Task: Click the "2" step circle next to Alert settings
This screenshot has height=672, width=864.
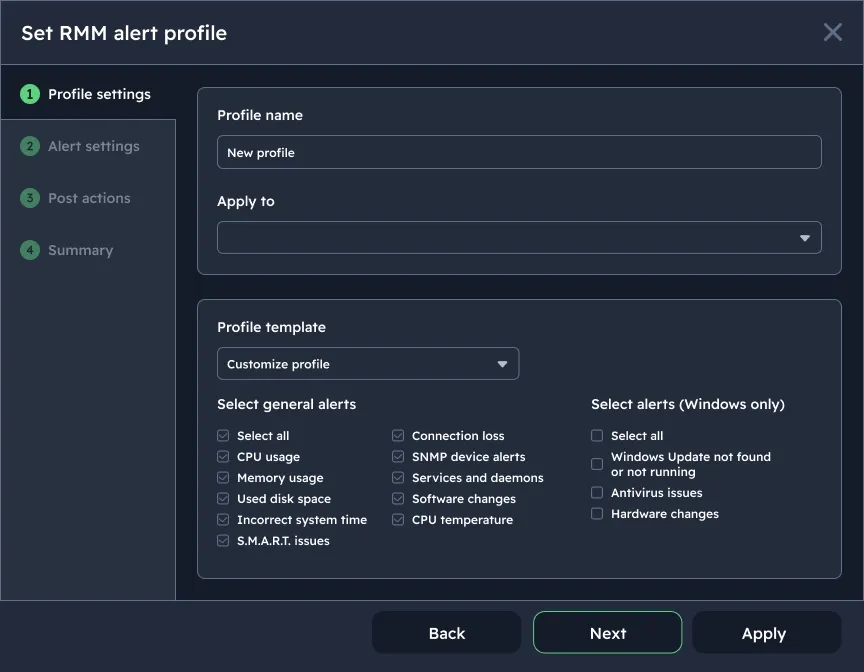Action: (x=29, y=146)
